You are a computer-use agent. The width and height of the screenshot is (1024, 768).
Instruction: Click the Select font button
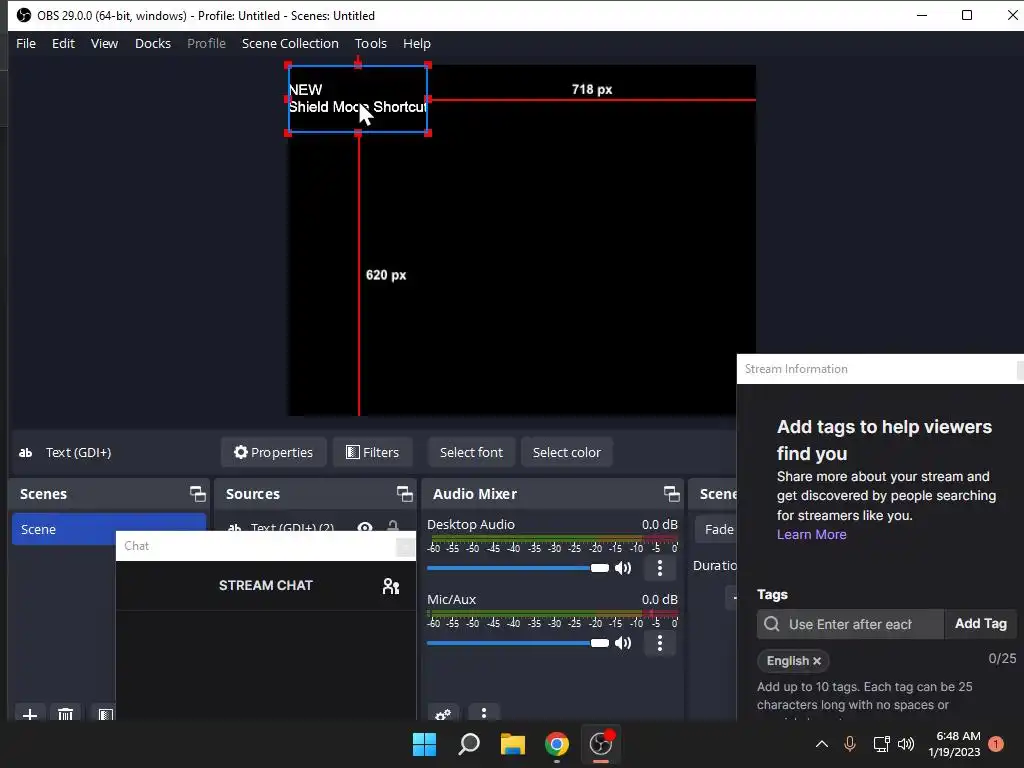(472, 452)
